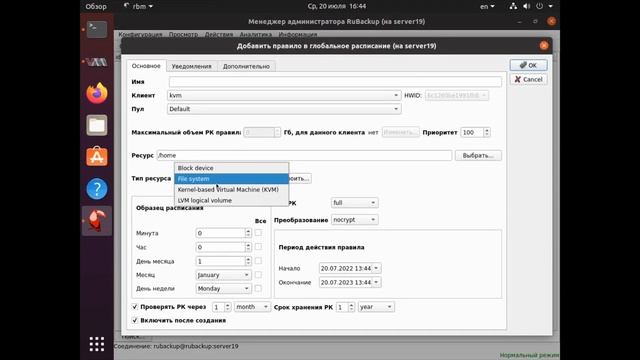Open the rbm application menu
The image size is (640, 360).
tap(138, 6)
